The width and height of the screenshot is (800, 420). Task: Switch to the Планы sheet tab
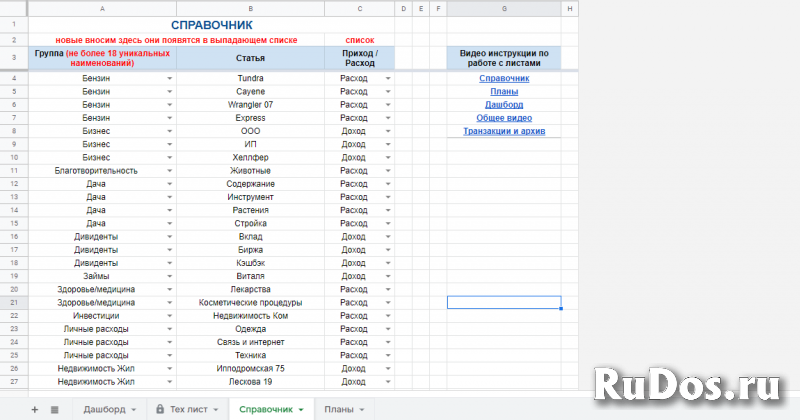click(x=338, y=409)
